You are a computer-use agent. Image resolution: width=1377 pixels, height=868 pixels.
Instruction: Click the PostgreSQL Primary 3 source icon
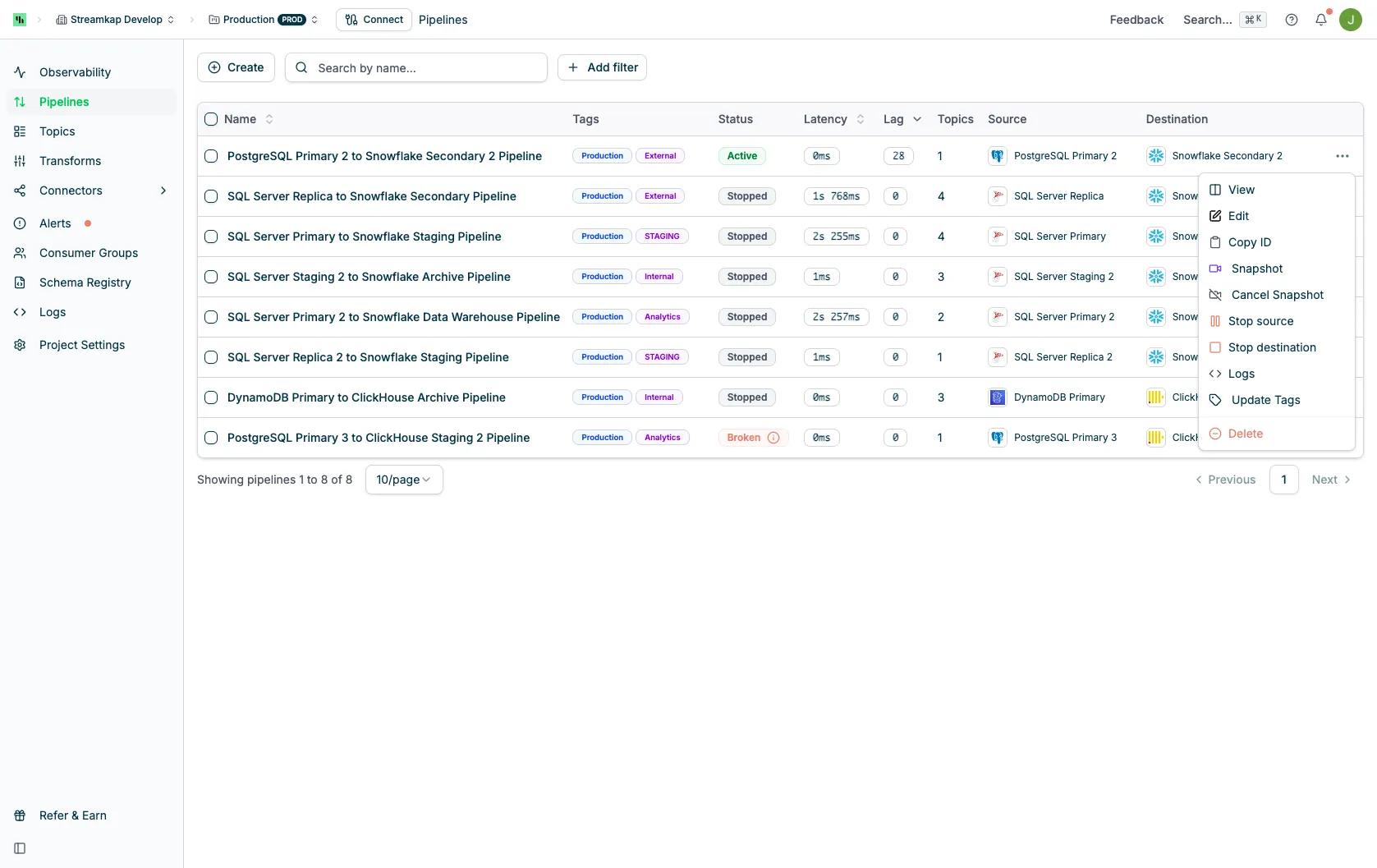998,438
